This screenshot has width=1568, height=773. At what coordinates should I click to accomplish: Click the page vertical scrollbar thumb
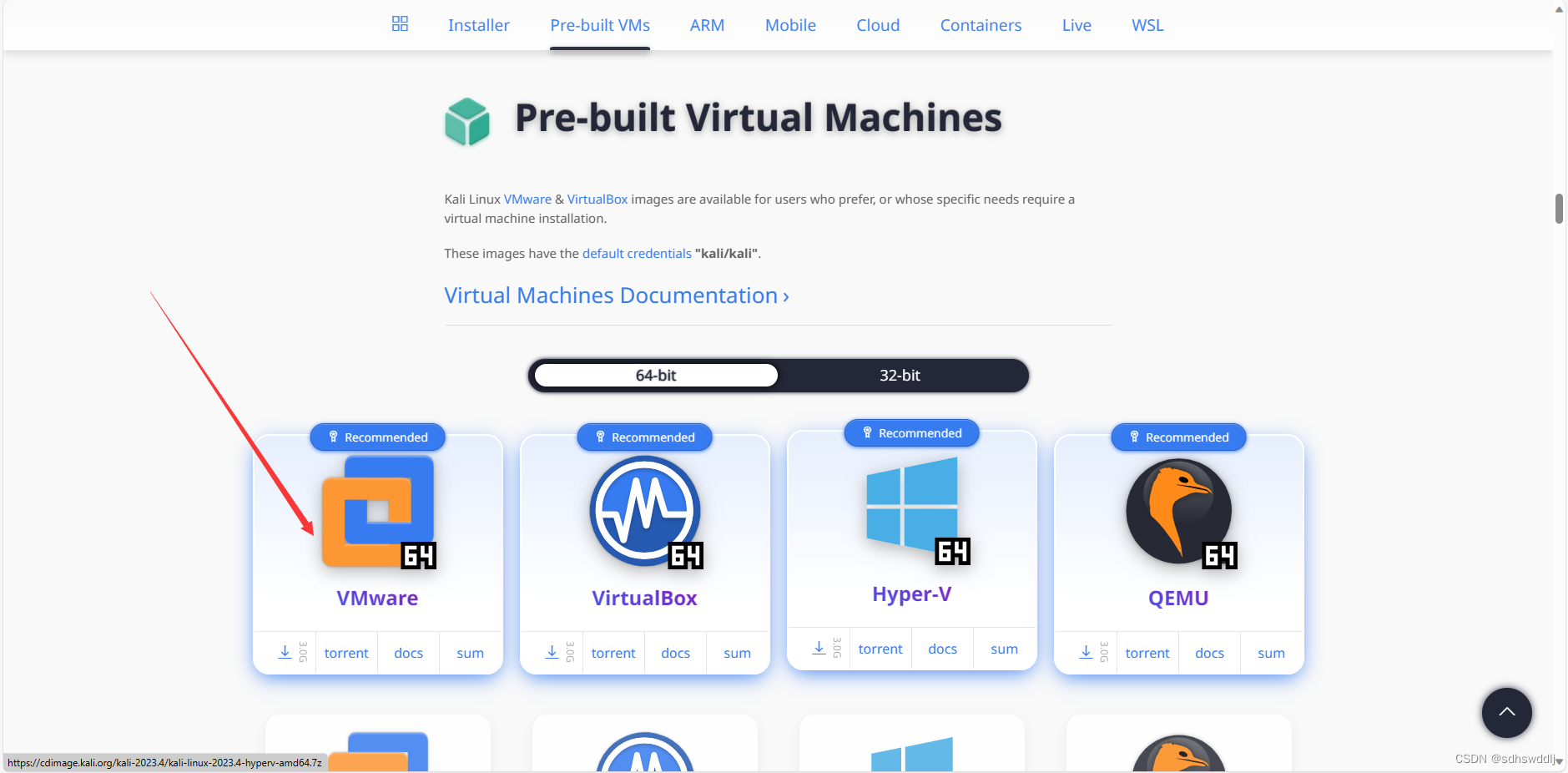click(1559, 209)
